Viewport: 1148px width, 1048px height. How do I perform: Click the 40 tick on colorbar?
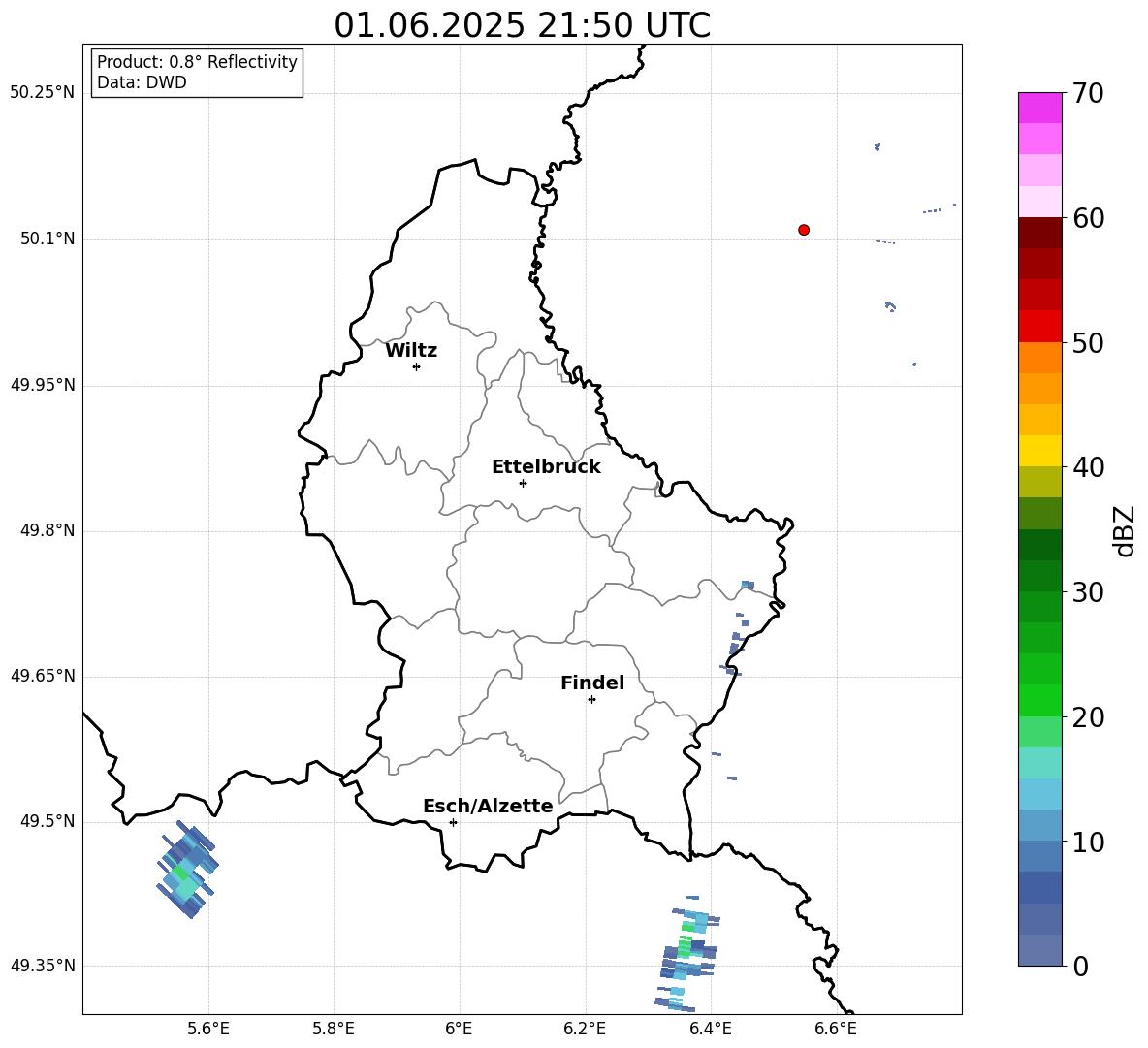pyautogui.click(x=1088, y=467)
